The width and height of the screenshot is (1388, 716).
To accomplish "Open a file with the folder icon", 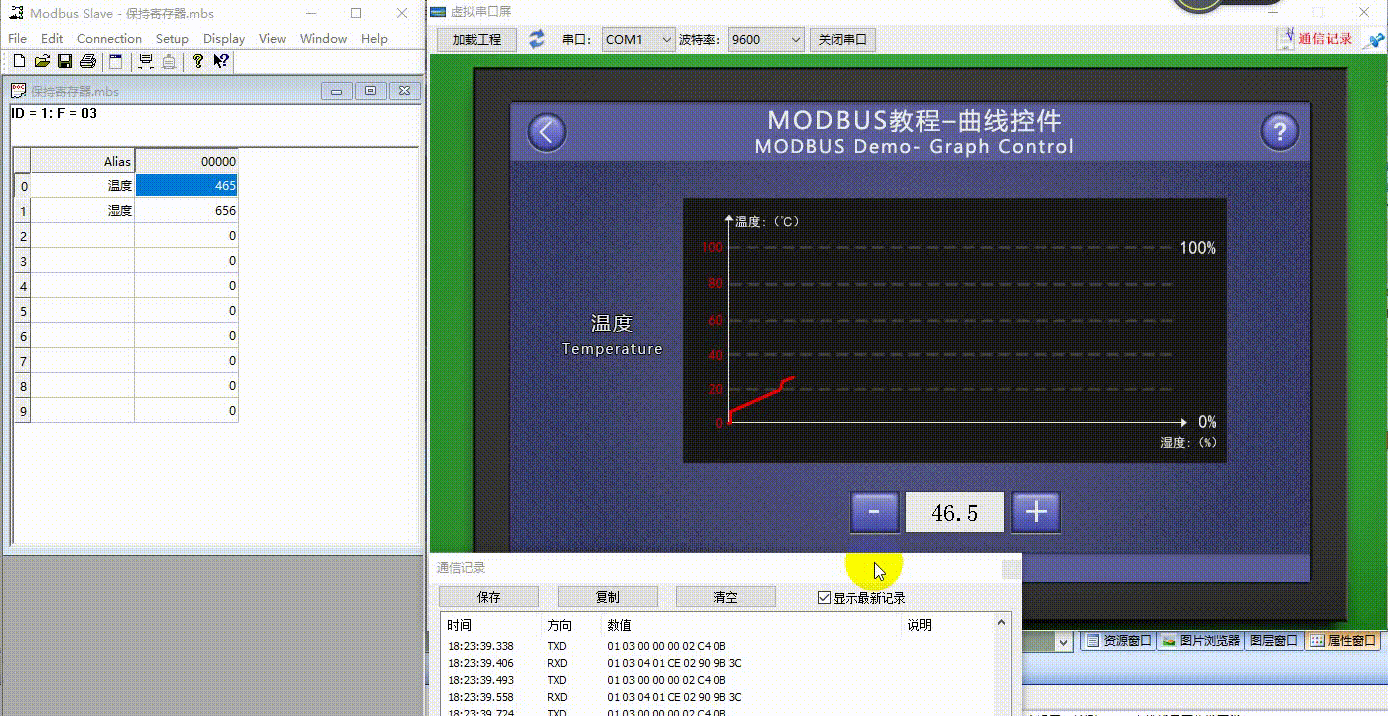I will pos(42,61).
